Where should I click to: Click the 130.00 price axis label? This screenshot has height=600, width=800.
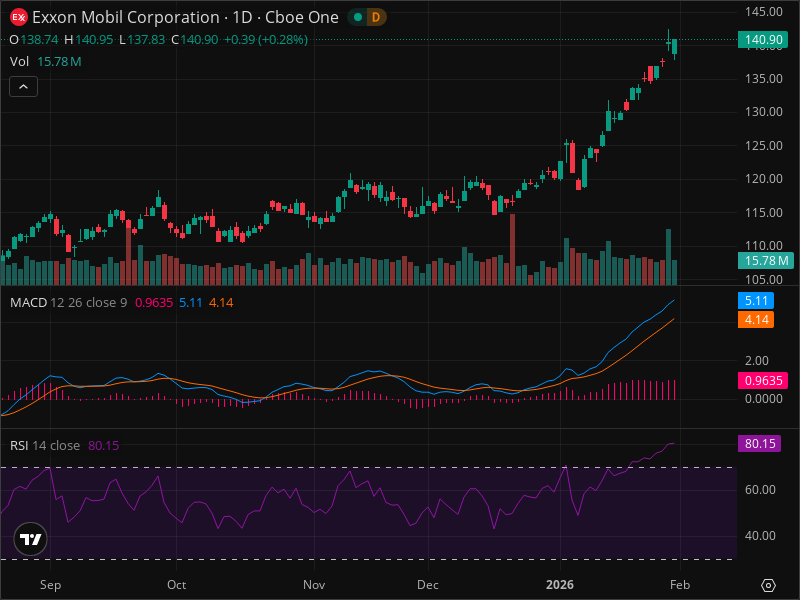(763, 112)
